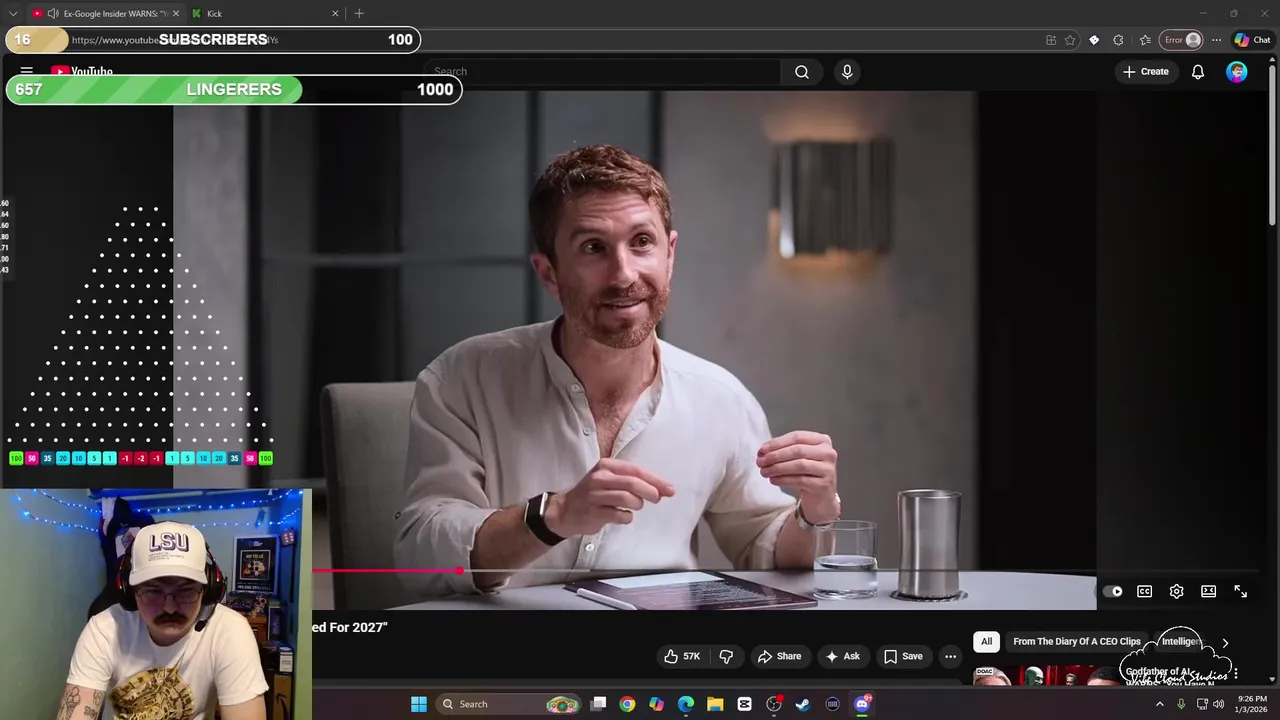Viewport: 1280px width, 720px height.
Task: Open Copilot Chat in Edge toolbar
Action: (1252, 40)
